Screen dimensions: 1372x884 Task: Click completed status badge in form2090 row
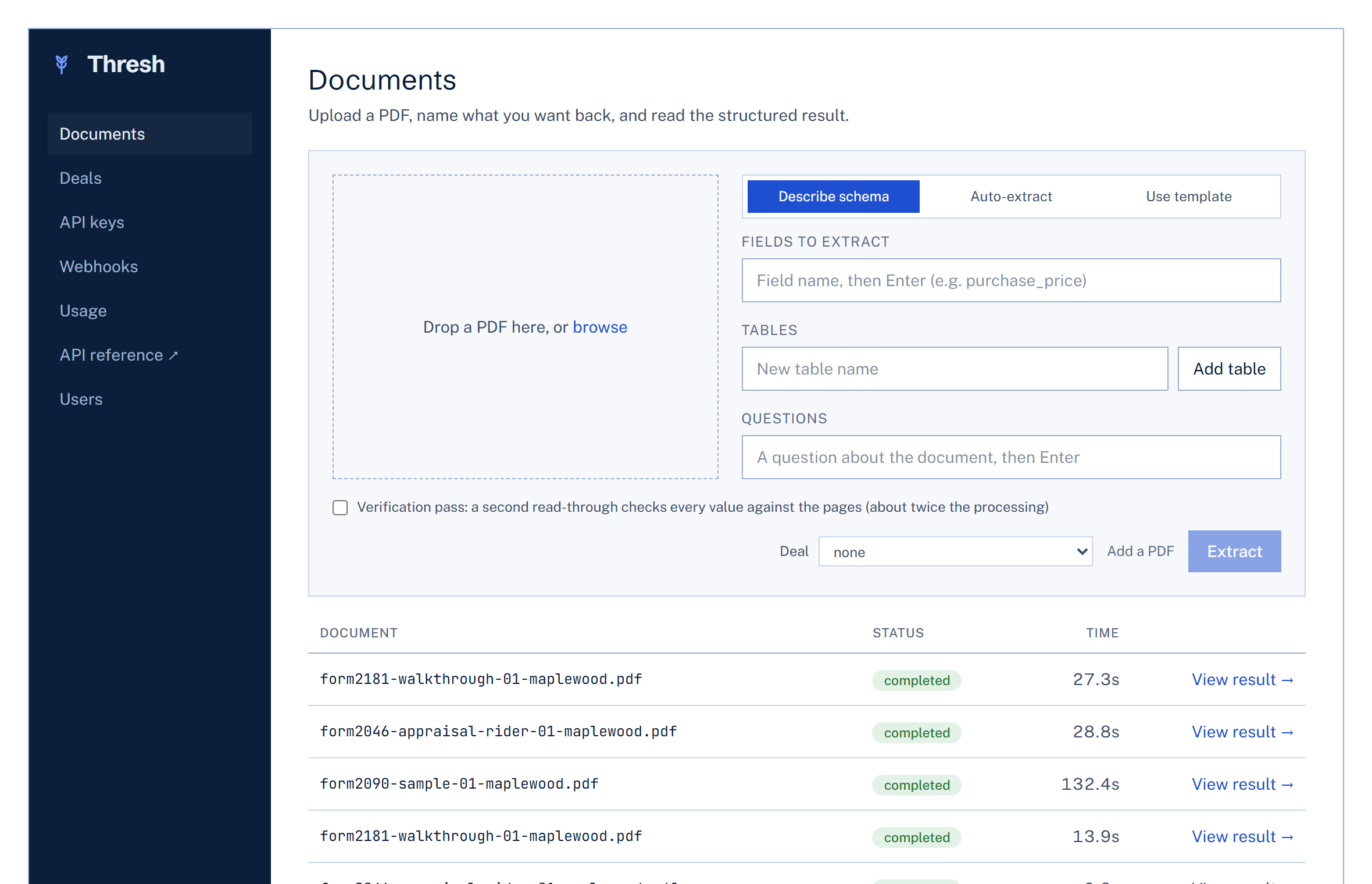(916, 785)
